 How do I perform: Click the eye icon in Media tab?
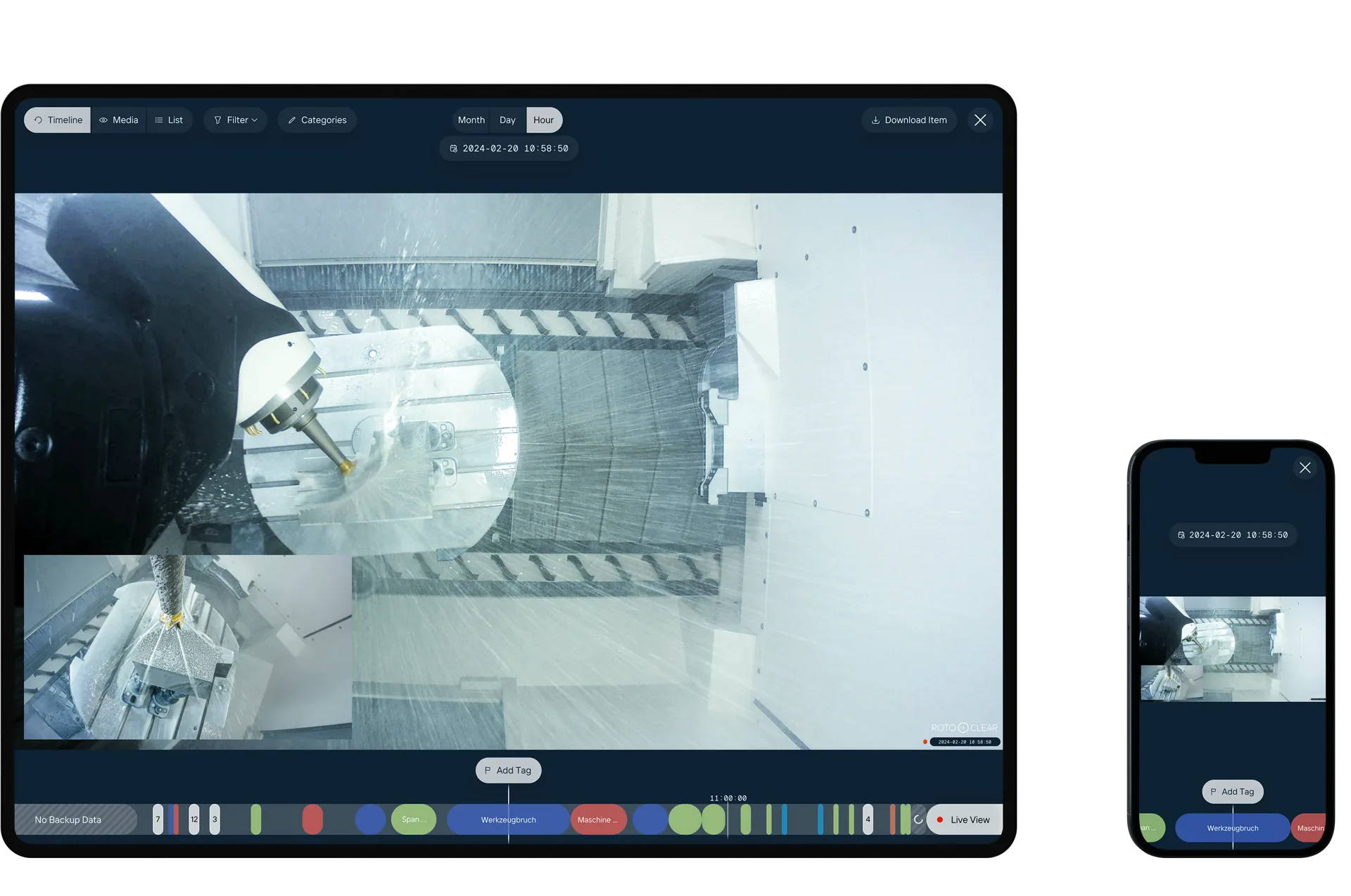pyautogui.click(x=103, y=120)
